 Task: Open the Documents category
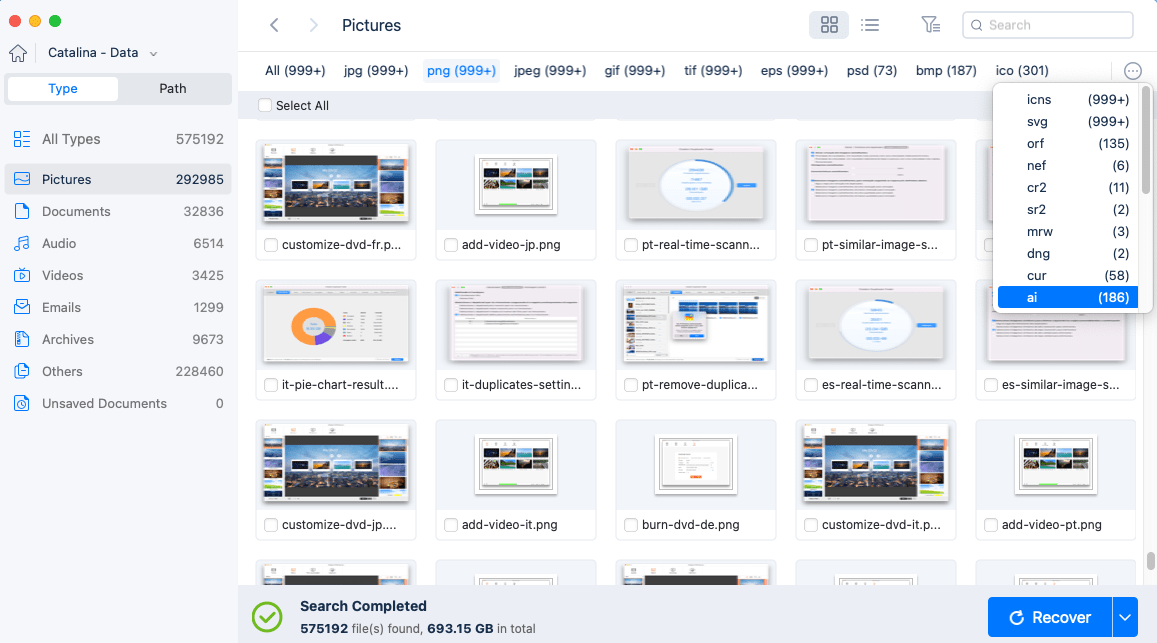pos(118,211)
